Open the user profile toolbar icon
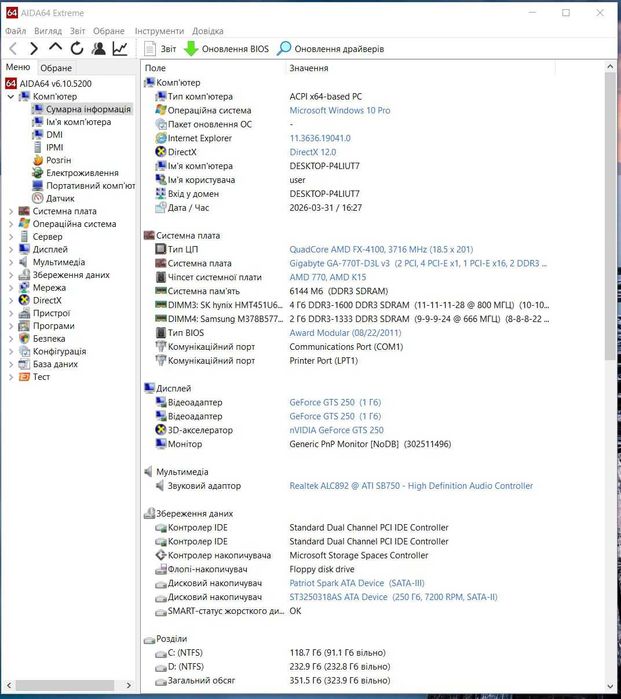621x699 pixels. (98, 48)
